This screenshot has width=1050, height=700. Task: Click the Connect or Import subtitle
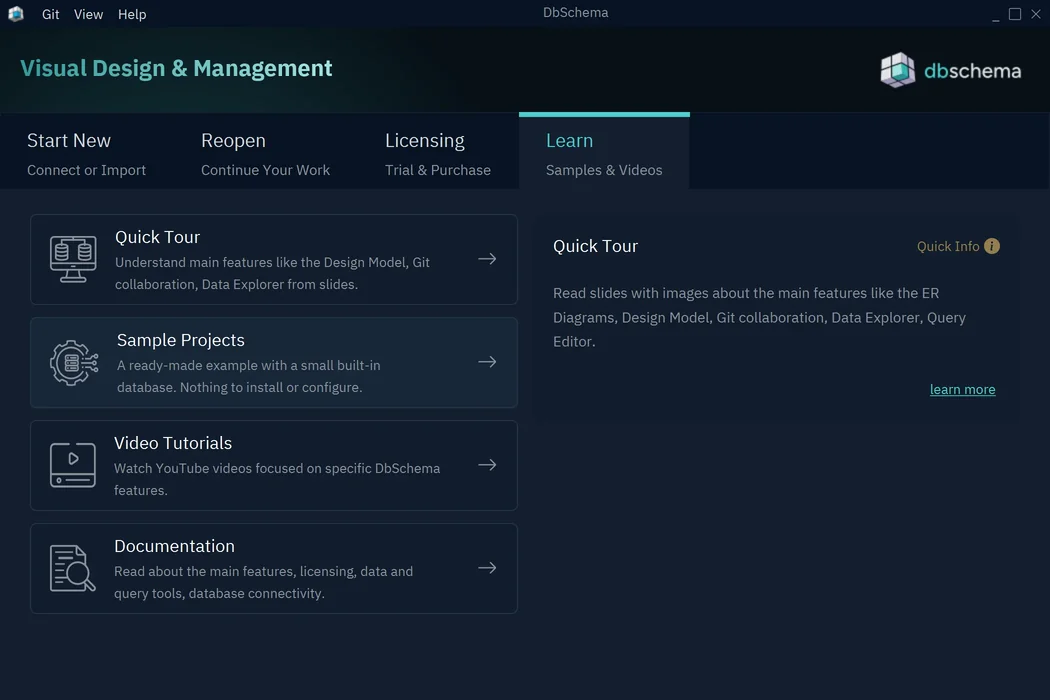(x=86, y=170)
